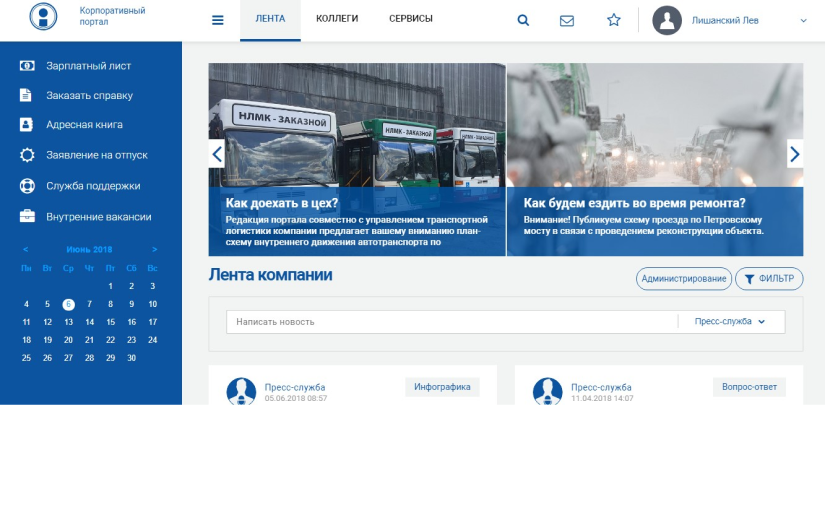Click the Инфографика tag button

(x=442, y=387)
